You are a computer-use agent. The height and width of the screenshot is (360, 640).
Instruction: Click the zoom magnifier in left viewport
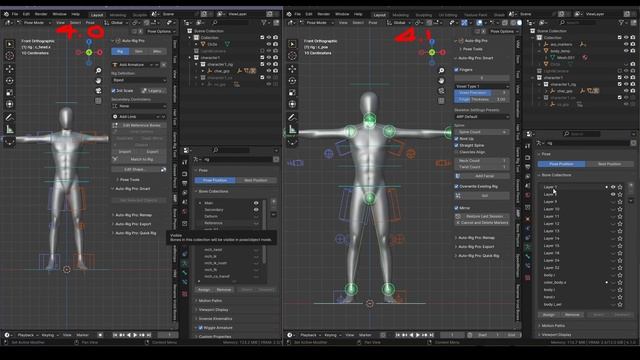[98, 71]
